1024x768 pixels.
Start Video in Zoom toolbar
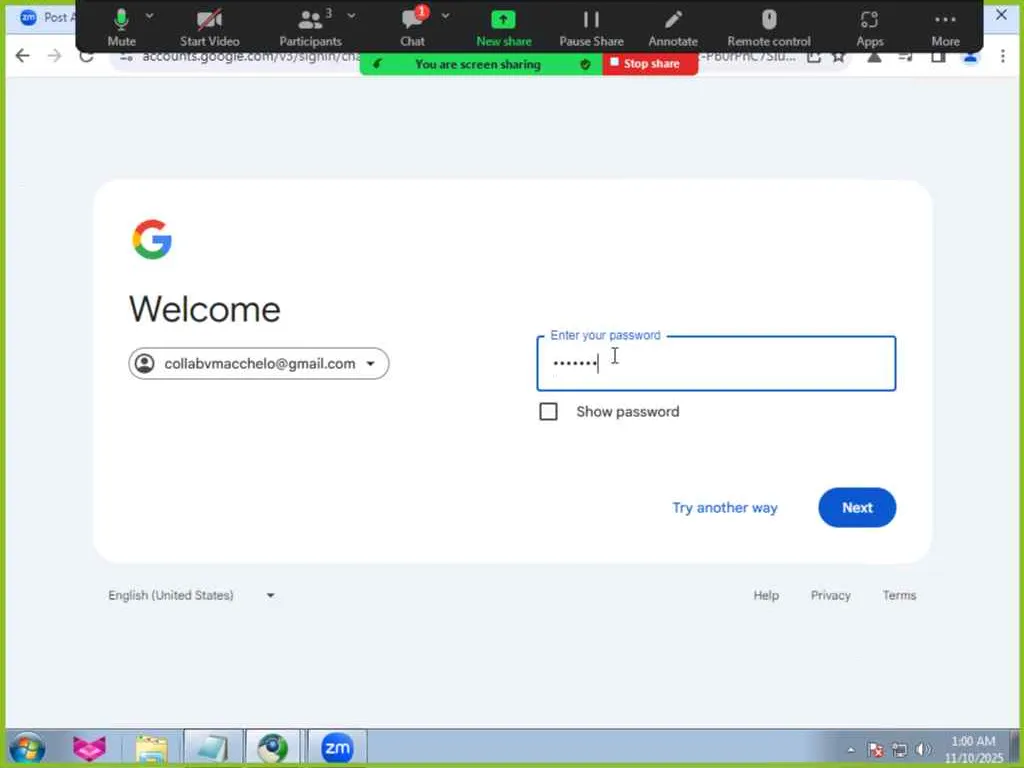coord(210,27)
